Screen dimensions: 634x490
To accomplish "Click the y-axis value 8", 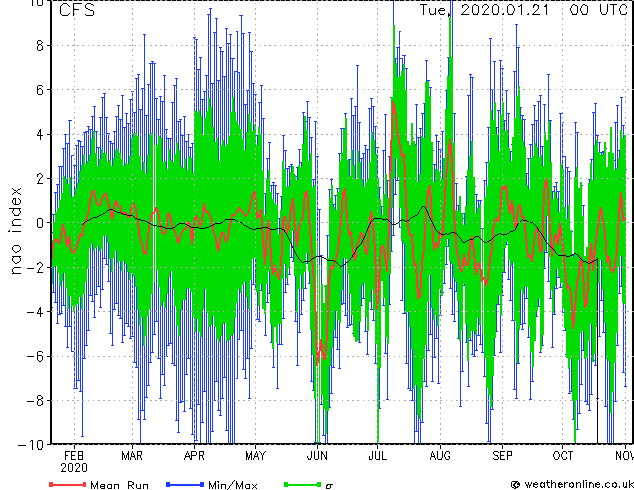I will pos(40,45).
